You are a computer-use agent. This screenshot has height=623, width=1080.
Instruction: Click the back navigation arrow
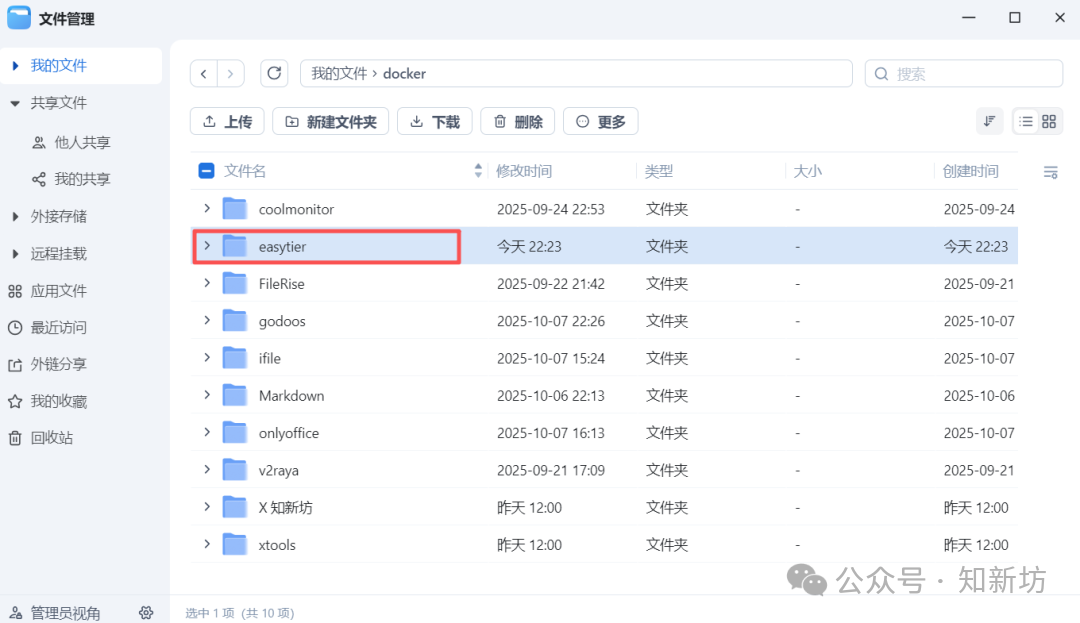pos(203,73)
